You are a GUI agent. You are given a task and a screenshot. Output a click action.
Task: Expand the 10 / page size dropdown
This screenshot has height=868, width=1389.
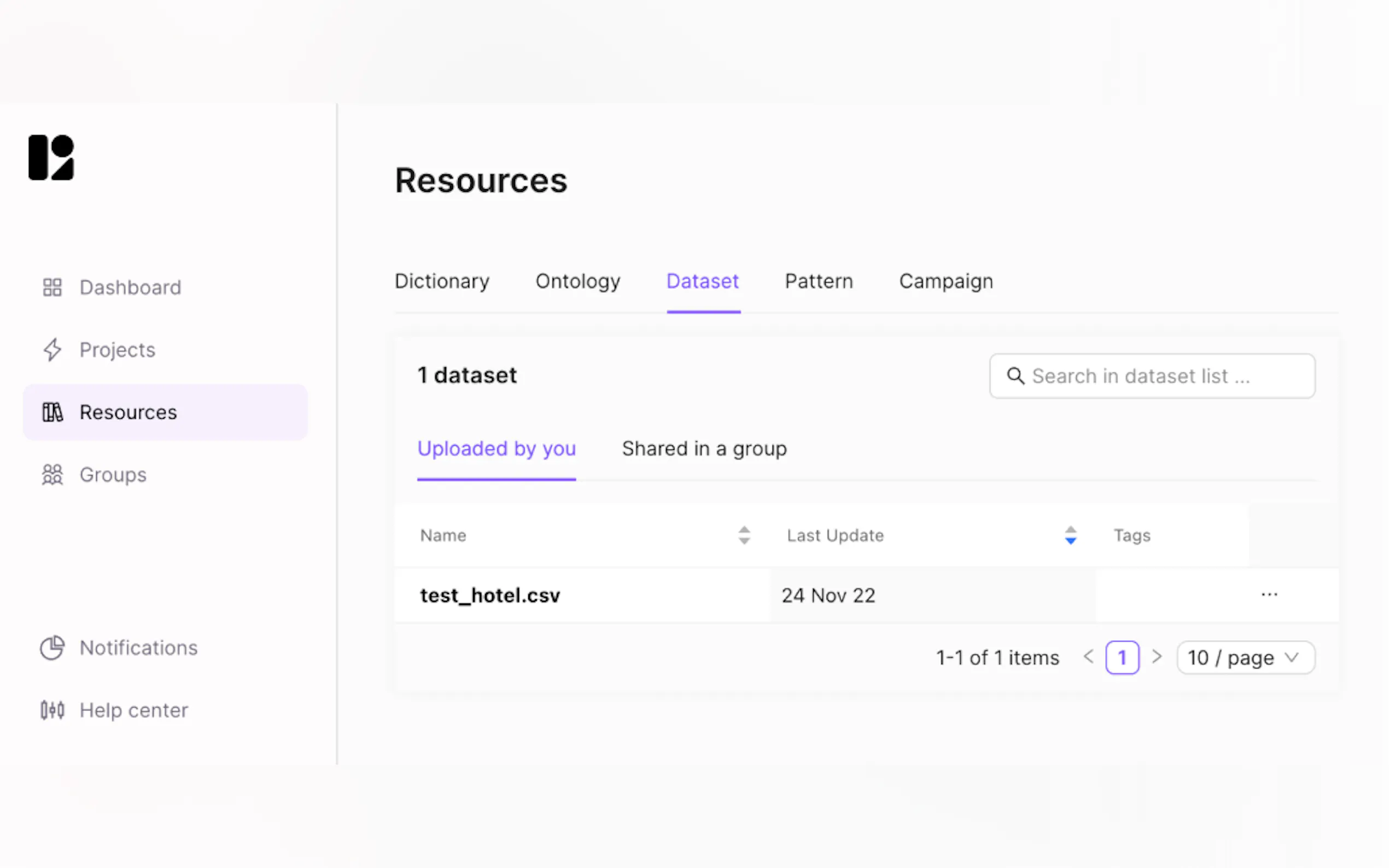[1245, 658]
